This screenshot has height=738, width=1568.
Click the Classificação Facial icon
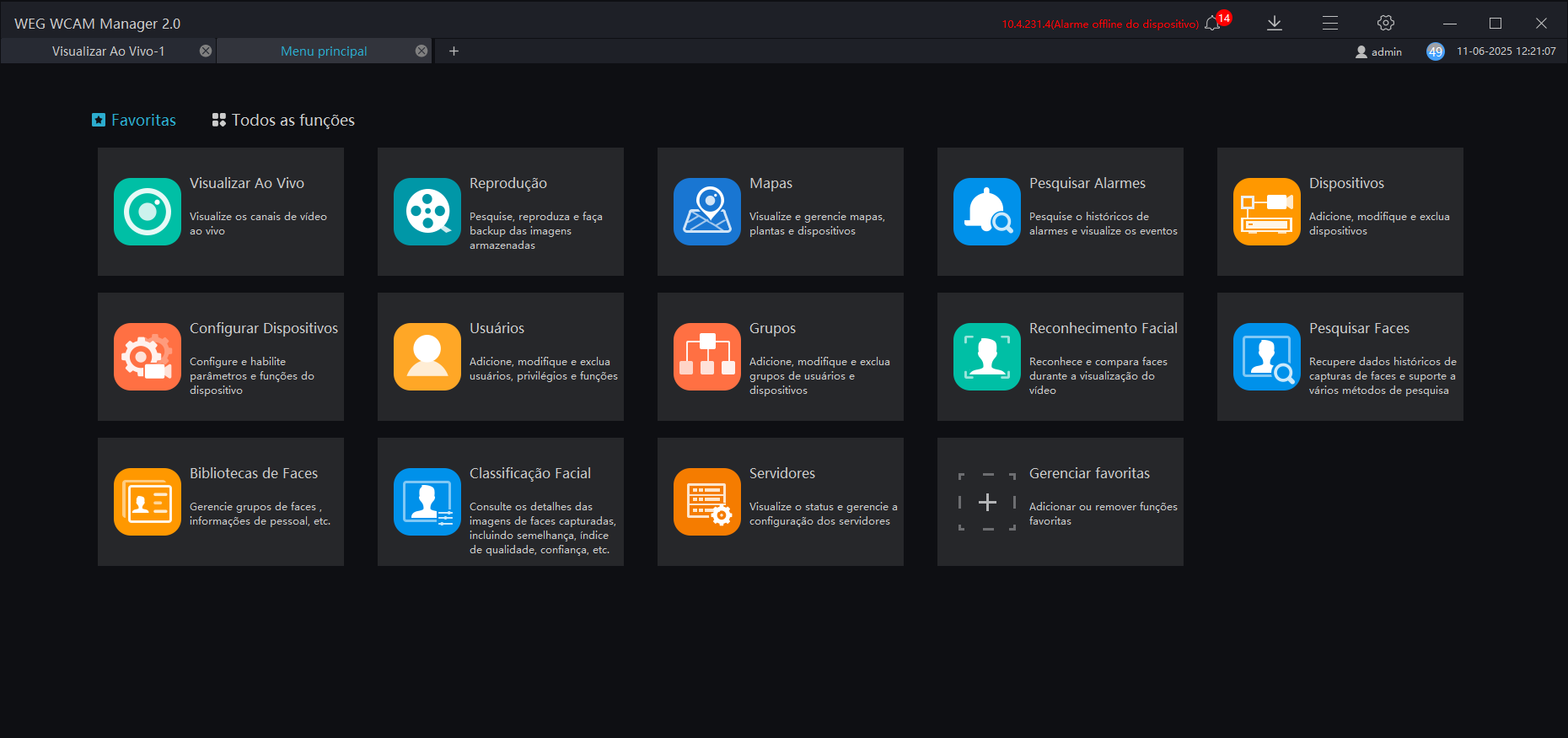click(x=427, y=502)
